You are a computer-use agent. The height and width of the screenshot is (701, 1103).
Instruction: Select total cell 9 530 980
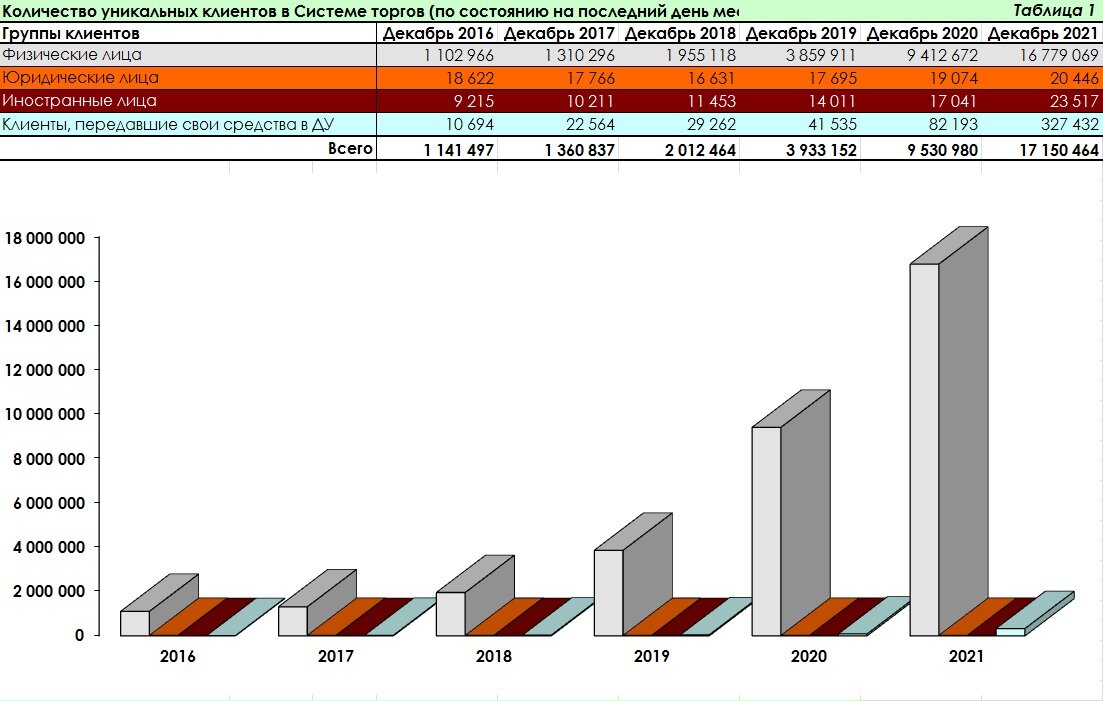point(921,148)
